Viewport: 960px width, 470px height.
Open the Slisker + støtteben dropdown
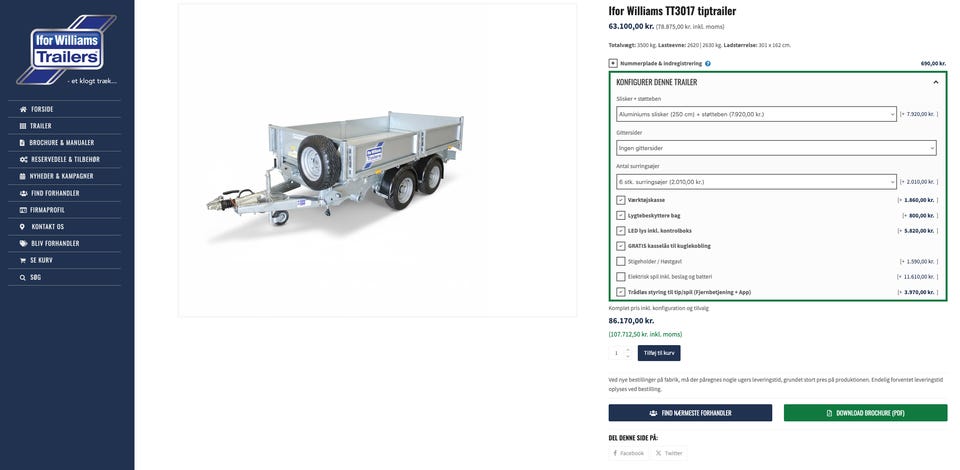tap(756, 114)
